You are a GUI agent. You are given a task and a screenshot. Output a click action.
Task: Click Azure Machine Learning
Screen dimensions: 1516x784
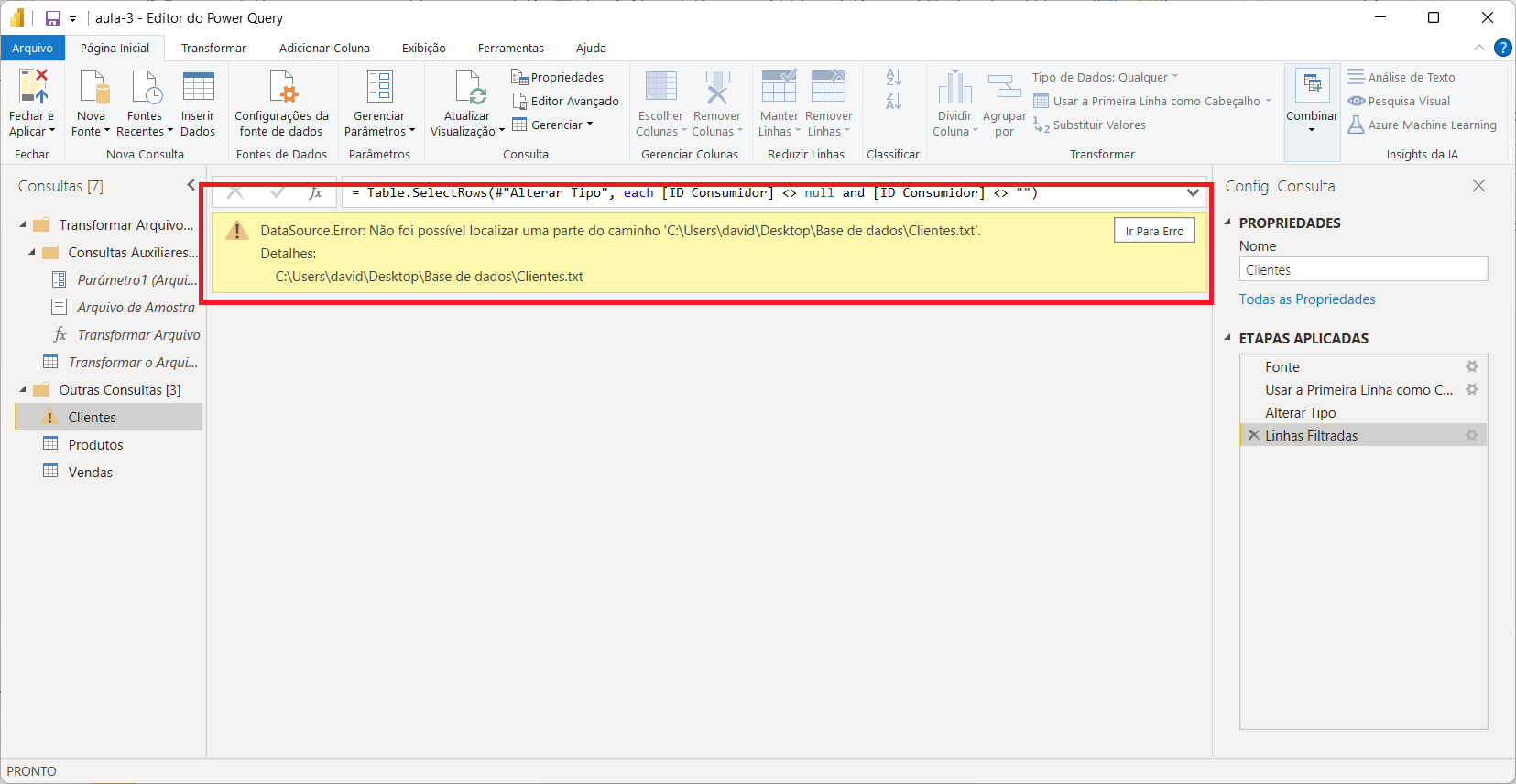1422,125
